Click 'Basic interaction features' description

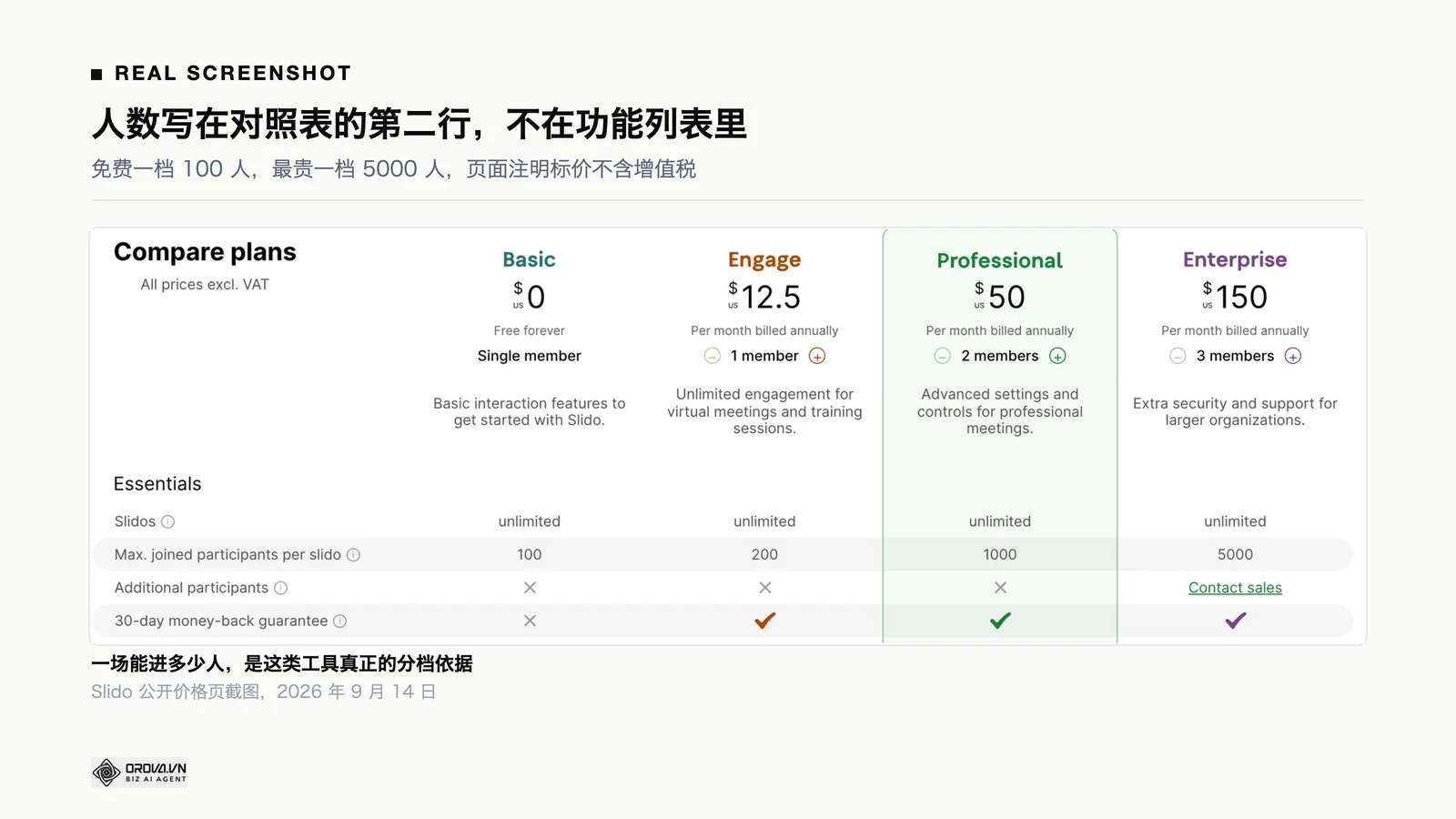coord(529,411)
